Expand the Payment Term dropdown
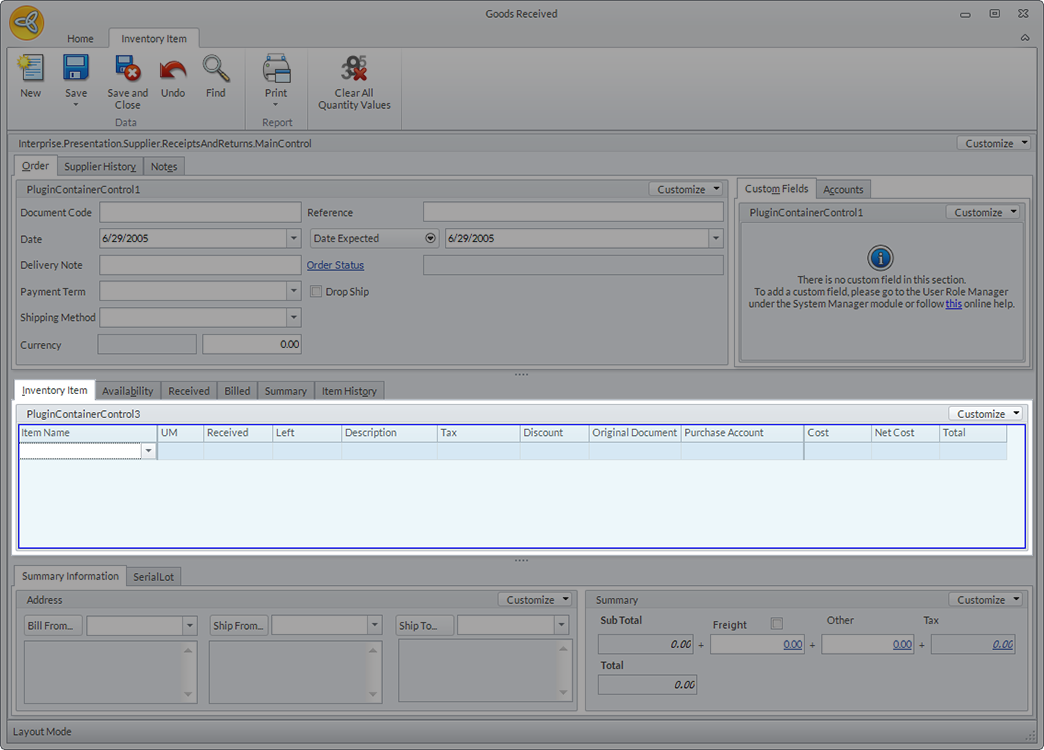The width and height of the screenshot is (1044, 750). click(293, 292)
